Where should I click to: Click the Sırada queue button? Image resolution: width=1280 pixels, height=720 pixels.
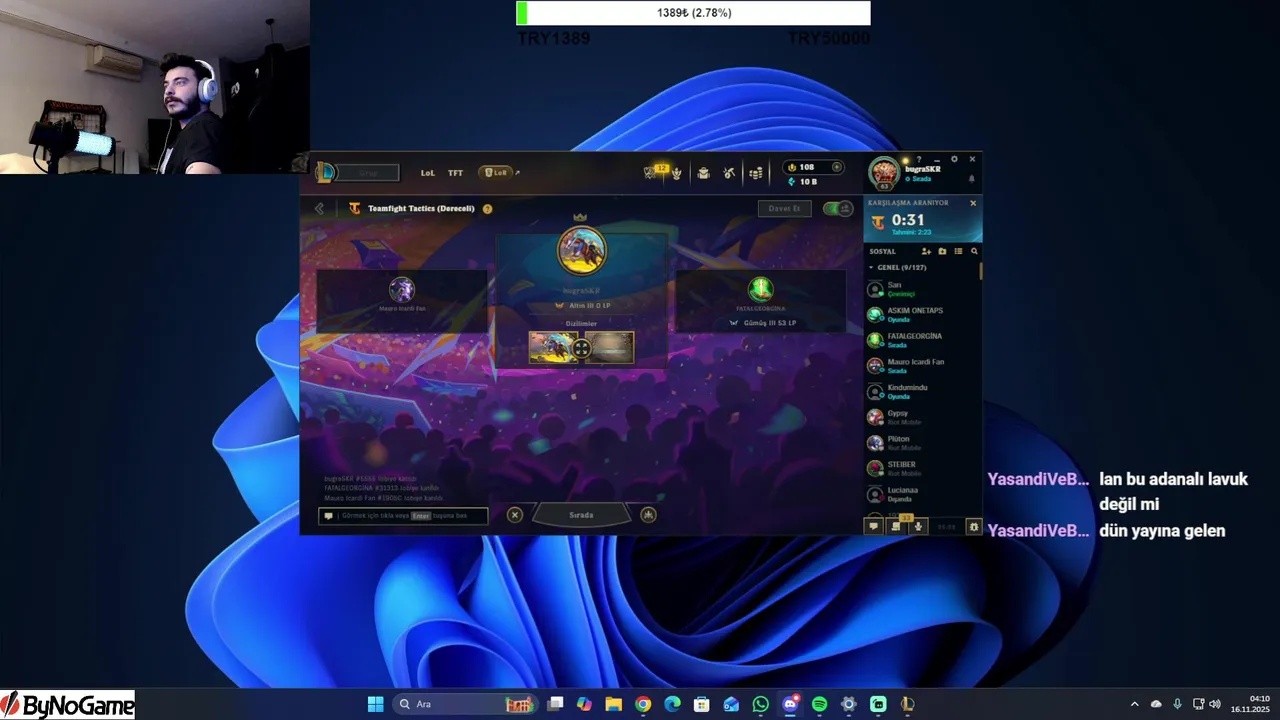[x=581, y=515]
